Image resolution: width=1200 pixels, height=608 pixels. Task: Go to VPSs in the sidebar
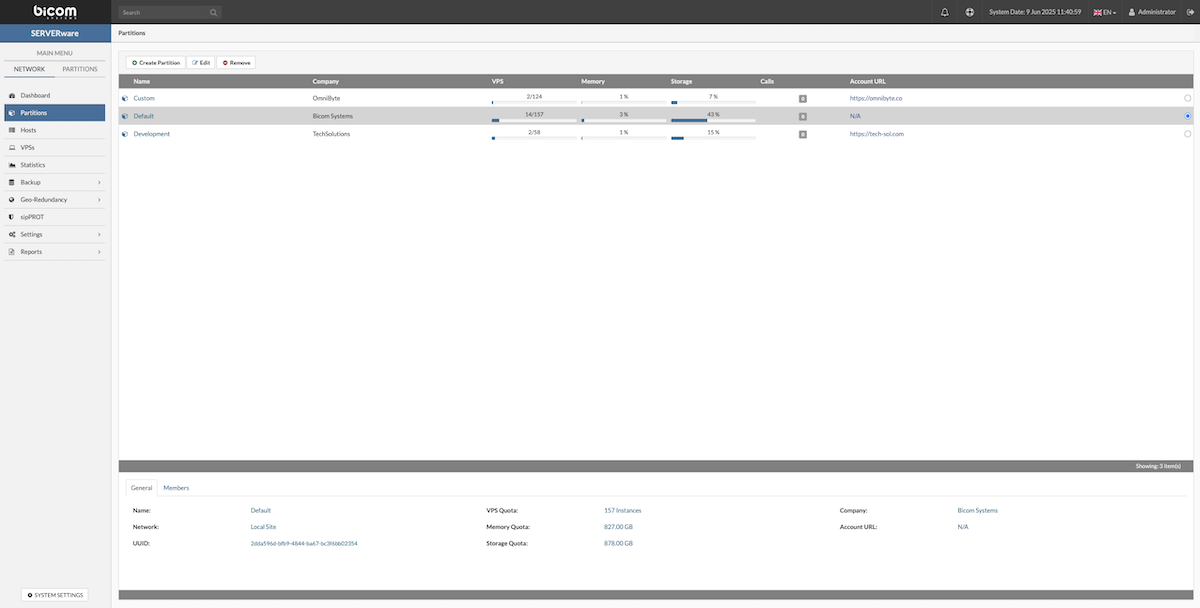click(x=27, y=147)
